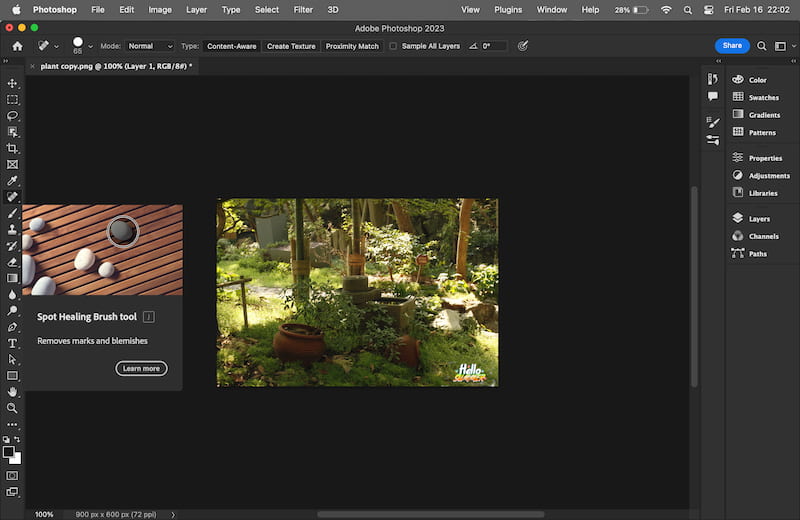Select the Object Selection tool
The height and width of the screenshot is (520, 800).
coord(12,132)
